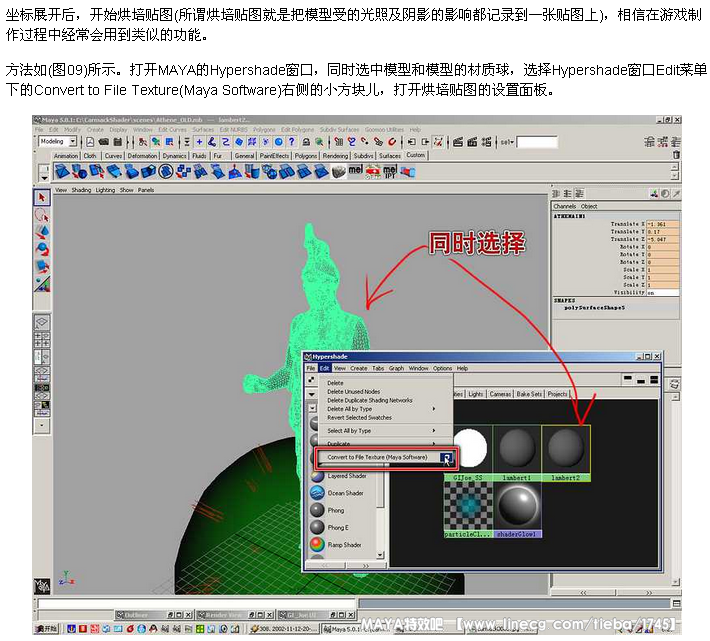Select the Lasso tool in the toolbox
710x641 pixels.
coord(42,215)
